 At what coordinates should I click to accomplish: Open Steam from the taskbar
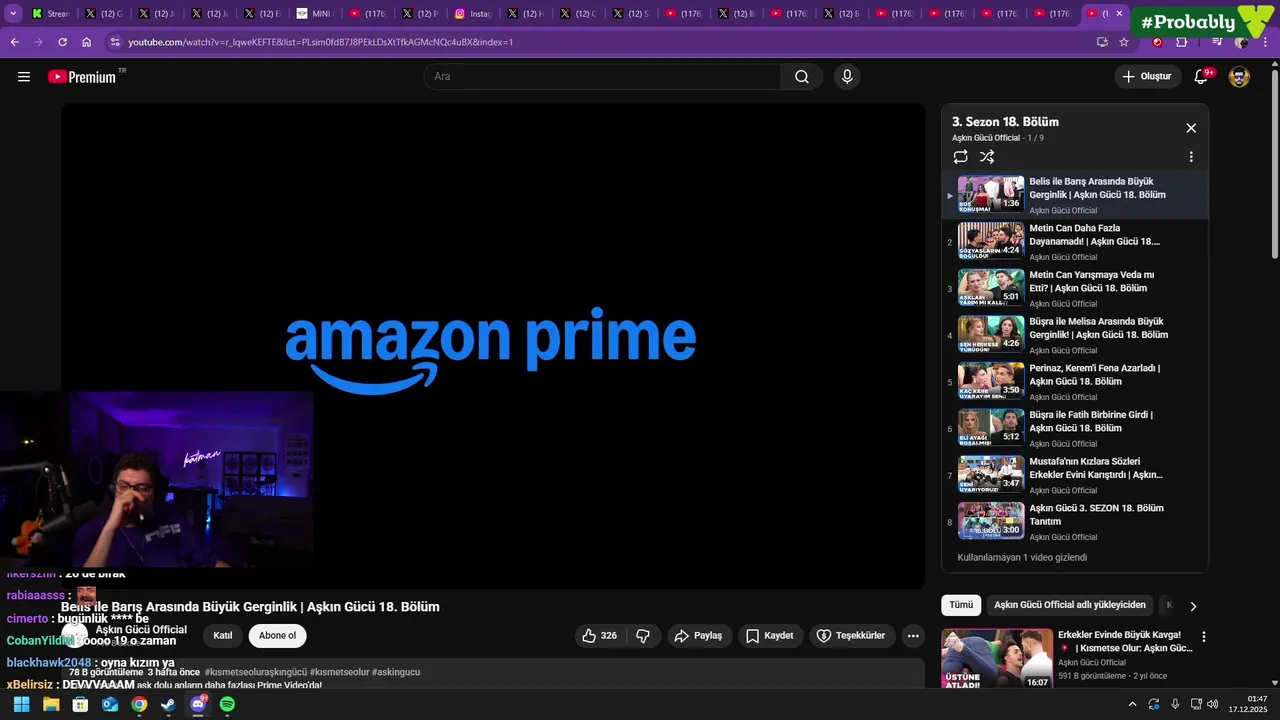click(168, 705)
